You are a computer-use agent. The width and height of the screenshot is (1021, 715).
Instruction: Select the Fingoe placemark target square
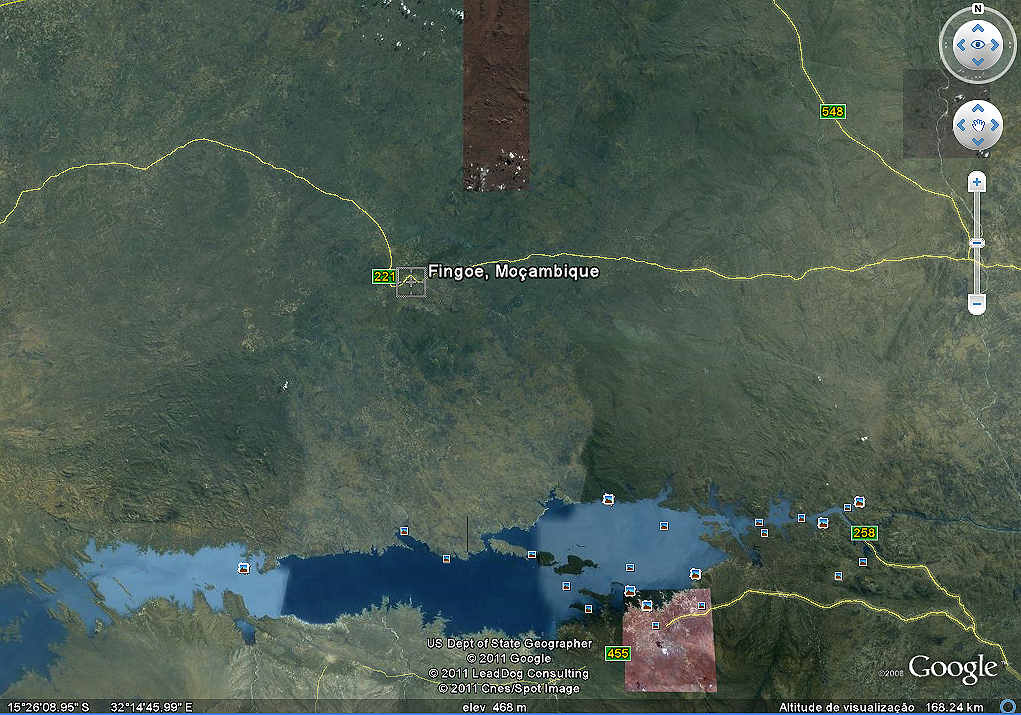coord(411,283)
